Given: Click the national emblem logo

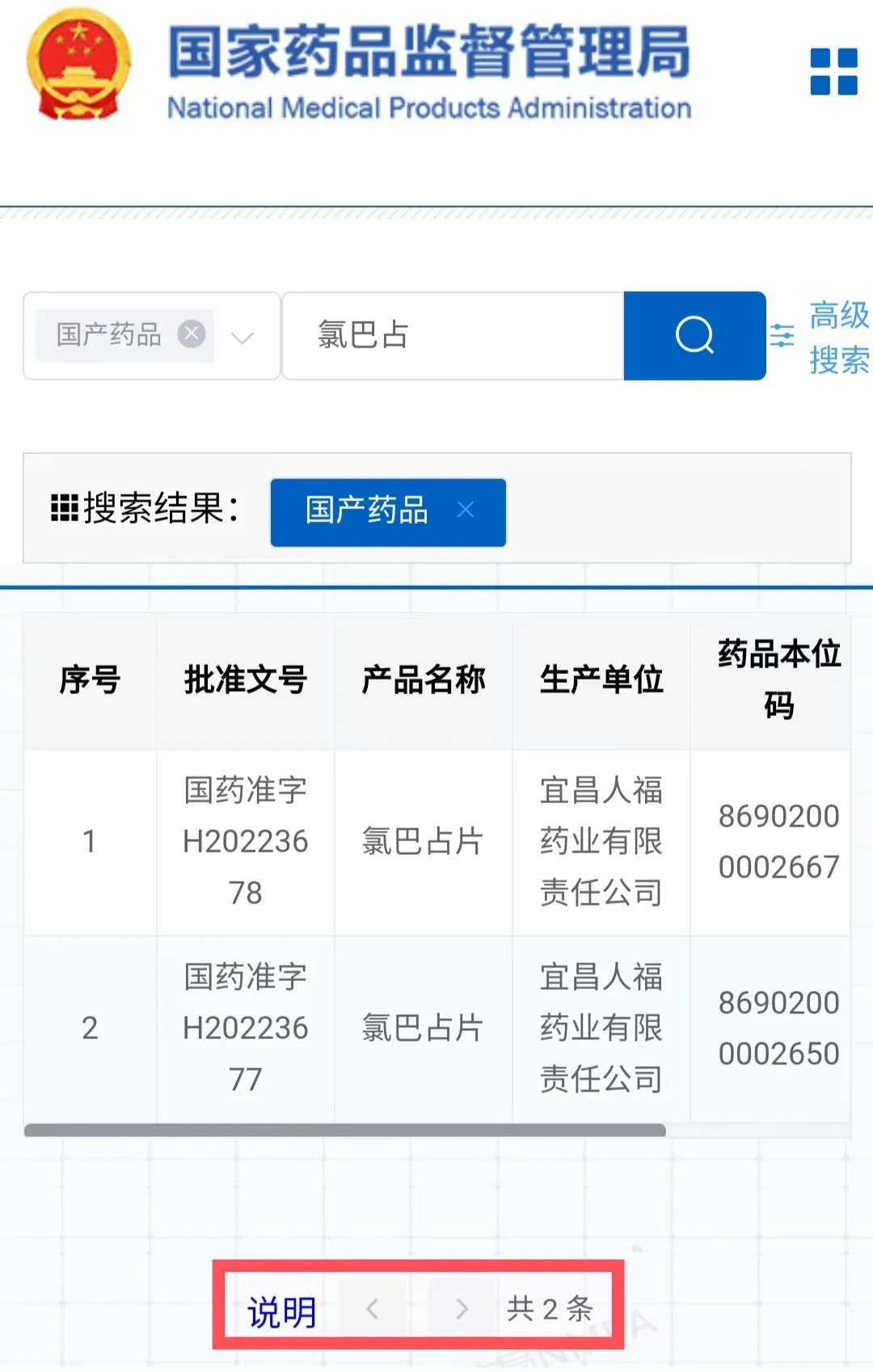Looking at the screenshot, I should (x=78, y=66).
